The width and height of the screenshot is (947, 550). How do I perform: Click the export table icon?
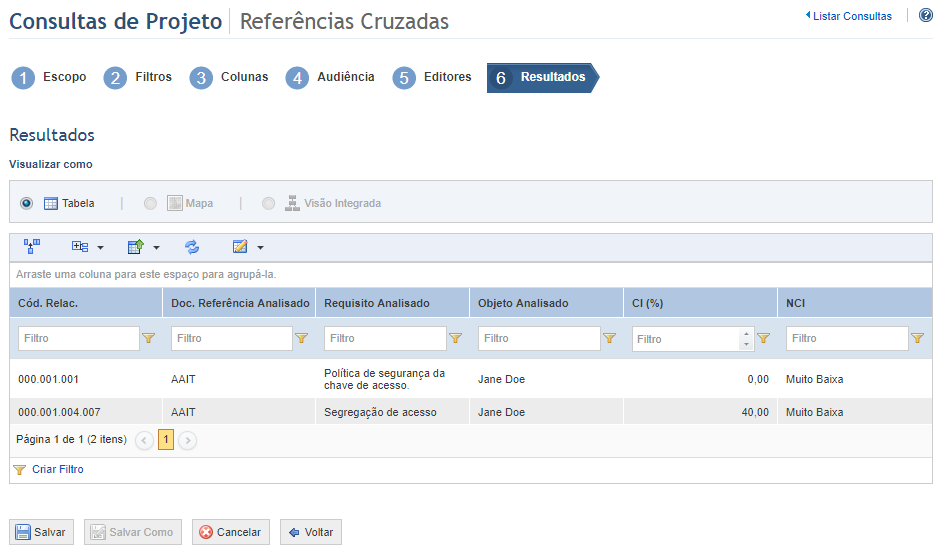click(x=136, y=247)
